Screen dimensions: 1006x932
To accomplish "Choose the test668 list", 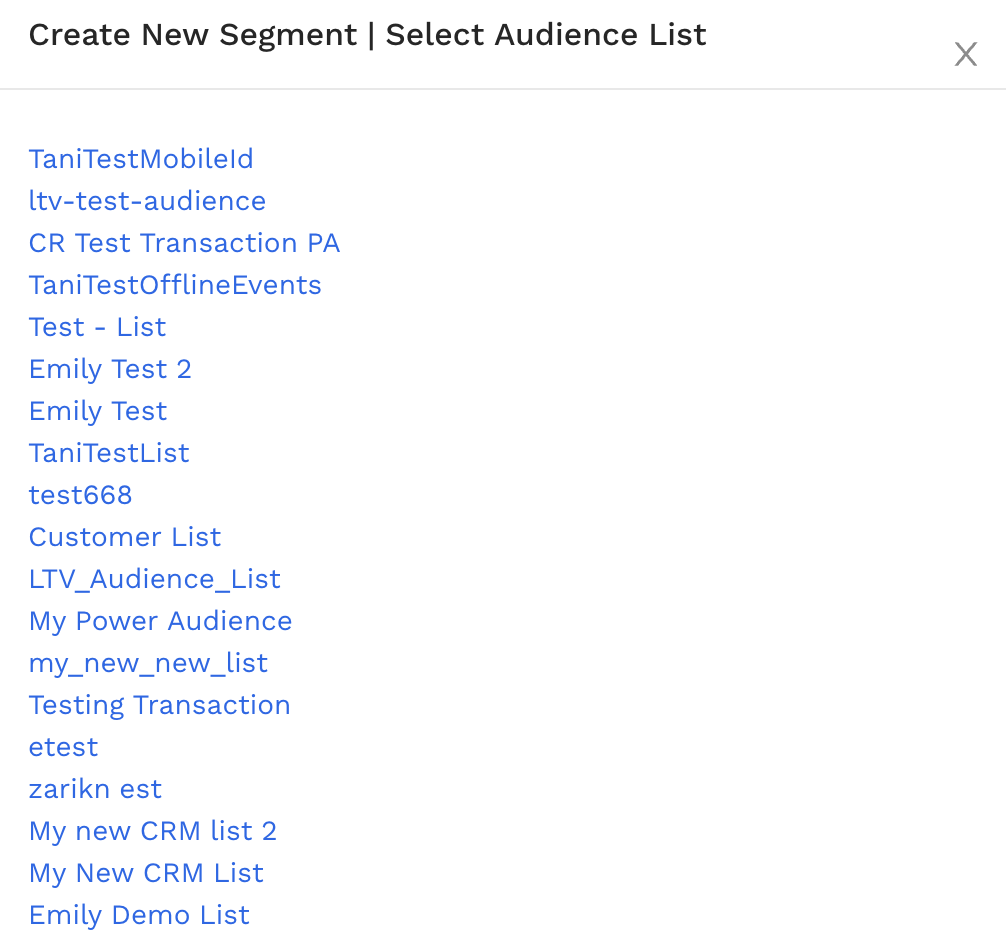I will click(80, 495).
